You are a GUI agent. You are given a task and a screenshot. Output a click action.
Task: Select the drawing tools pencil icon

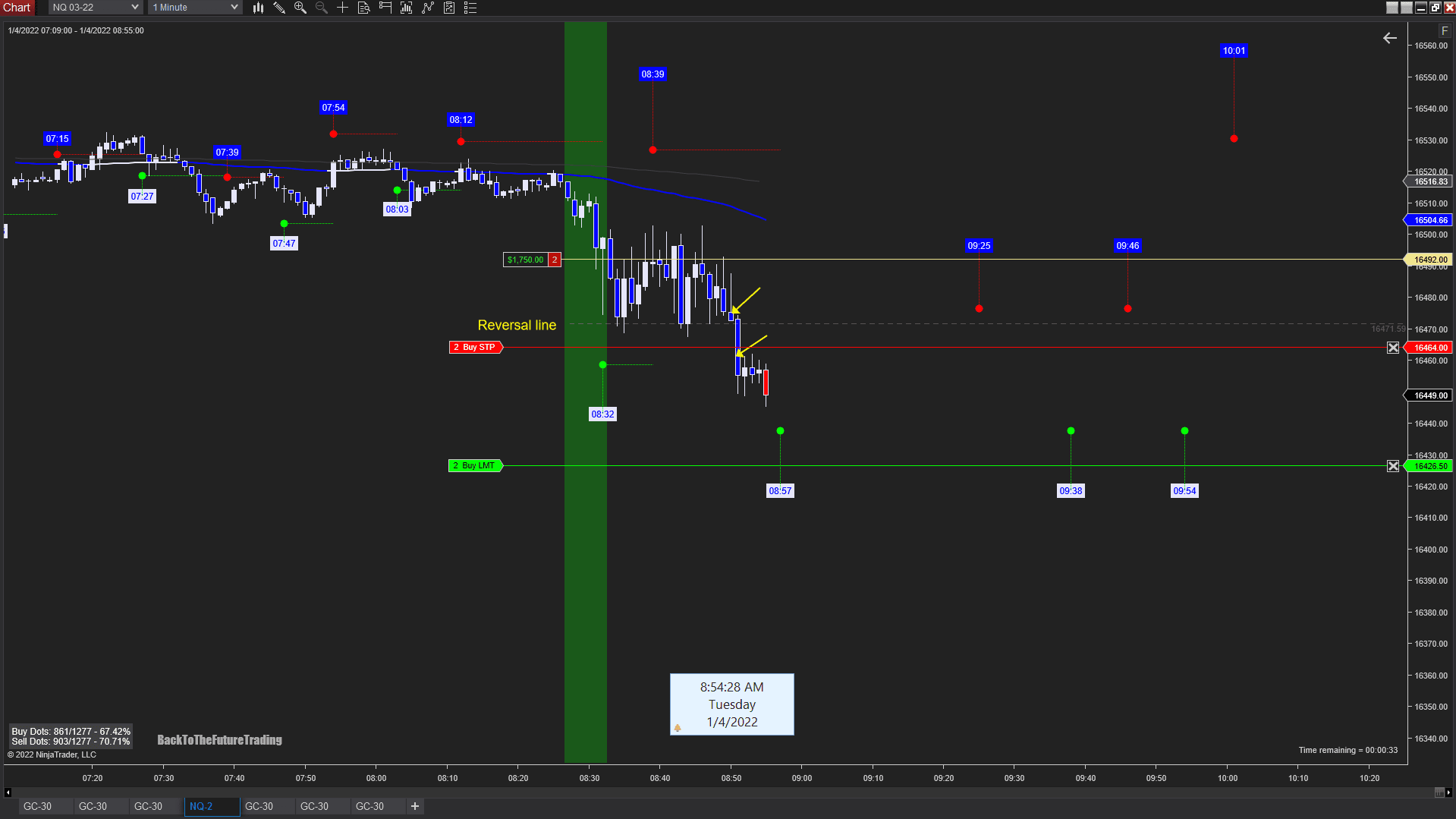[279, 8]
